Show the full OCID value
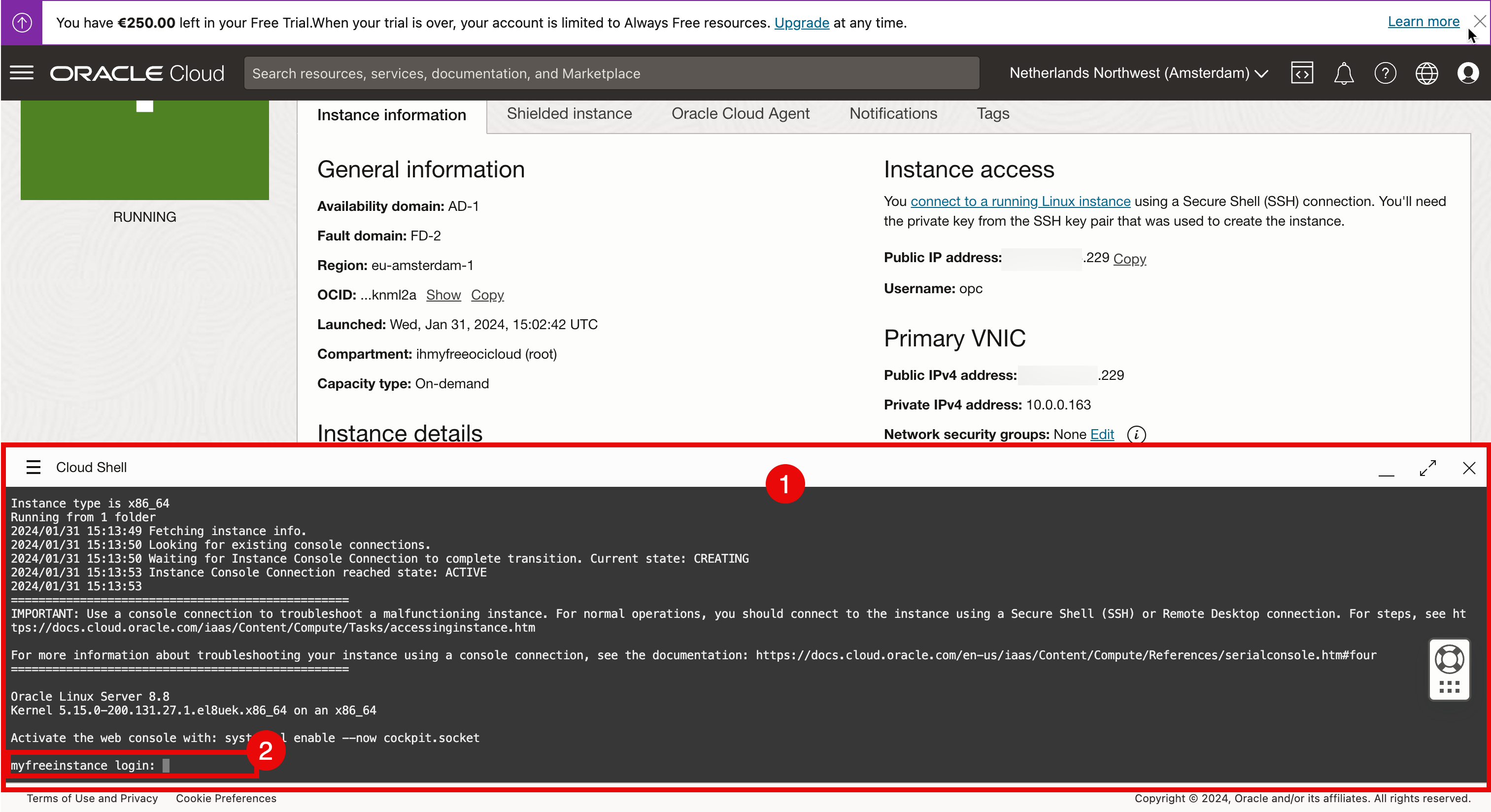 [x=443, y=295]
